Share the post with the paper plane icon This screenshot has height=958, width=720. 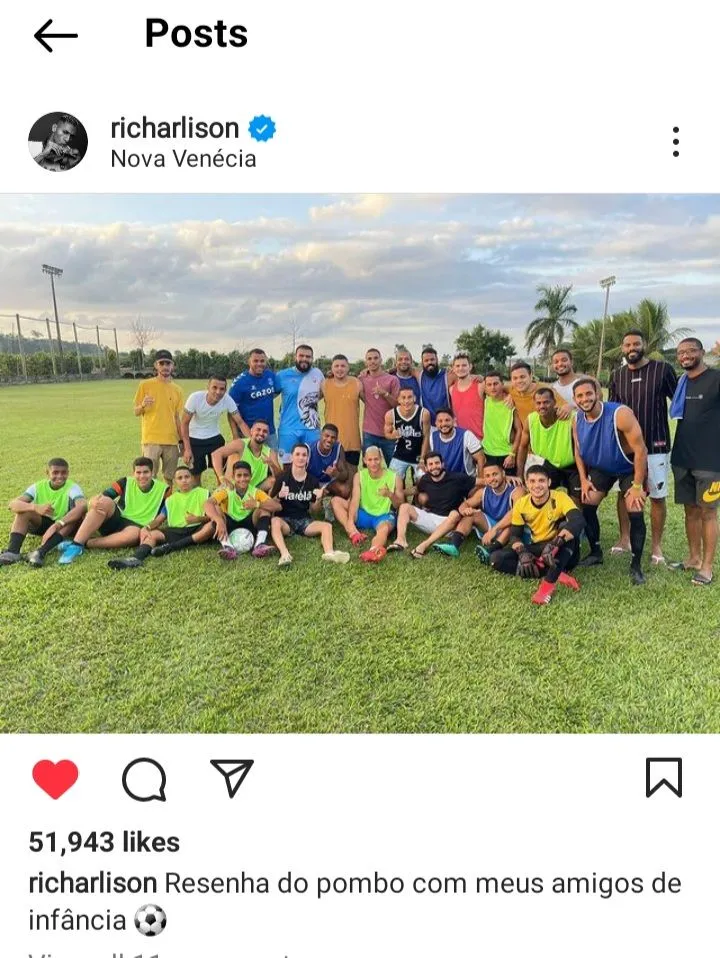point(232,778)
